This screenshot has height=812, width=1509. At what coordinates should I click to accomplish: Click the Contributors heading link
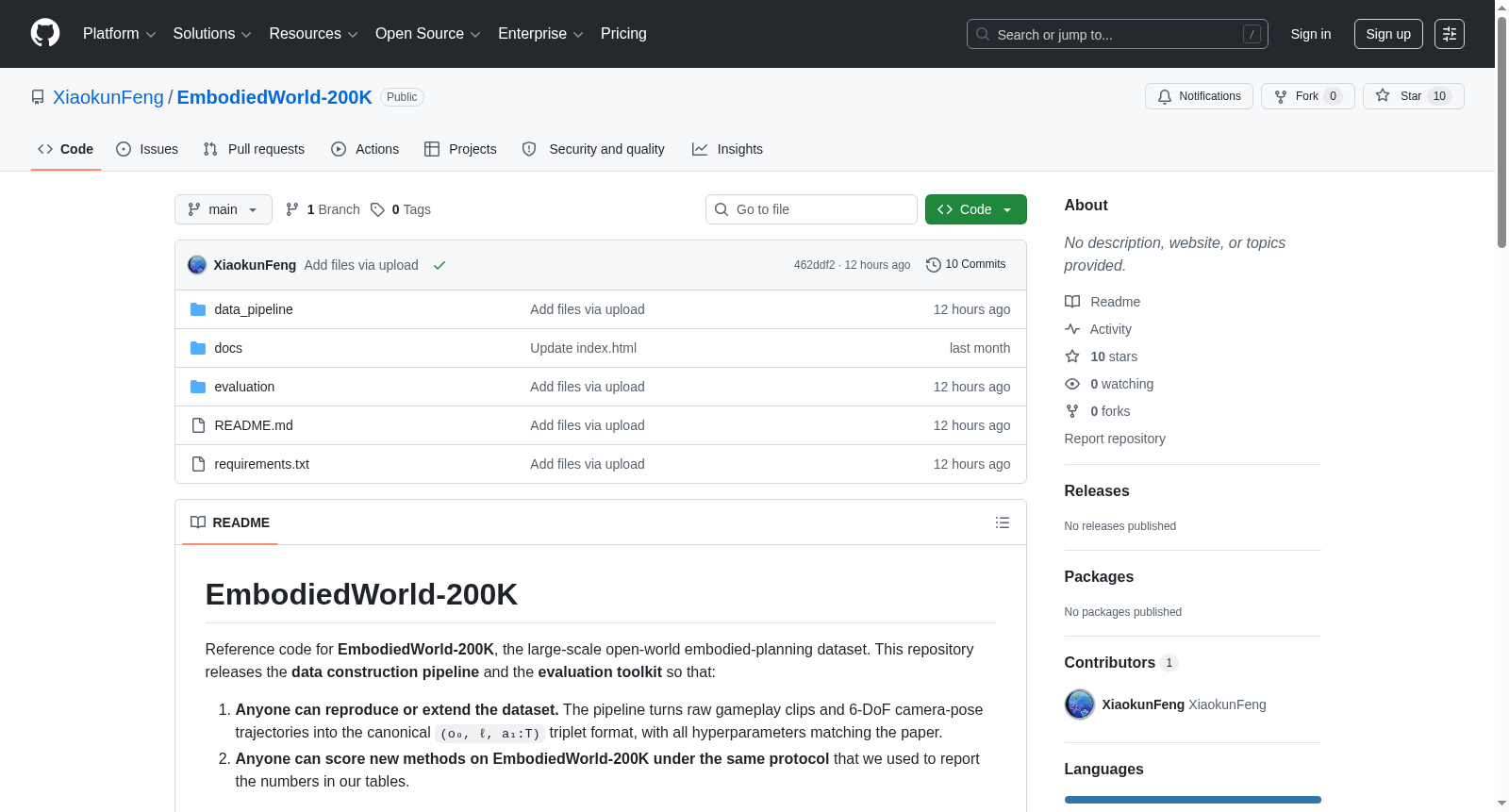pyautogui.click(x=1120, y=663)
